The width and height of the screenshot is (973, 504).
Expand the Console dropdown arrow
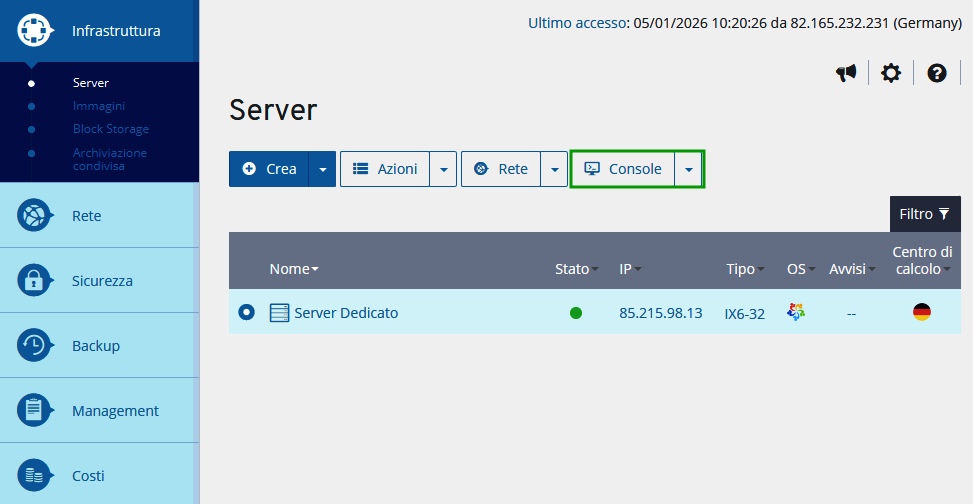[x=688, y=170]
